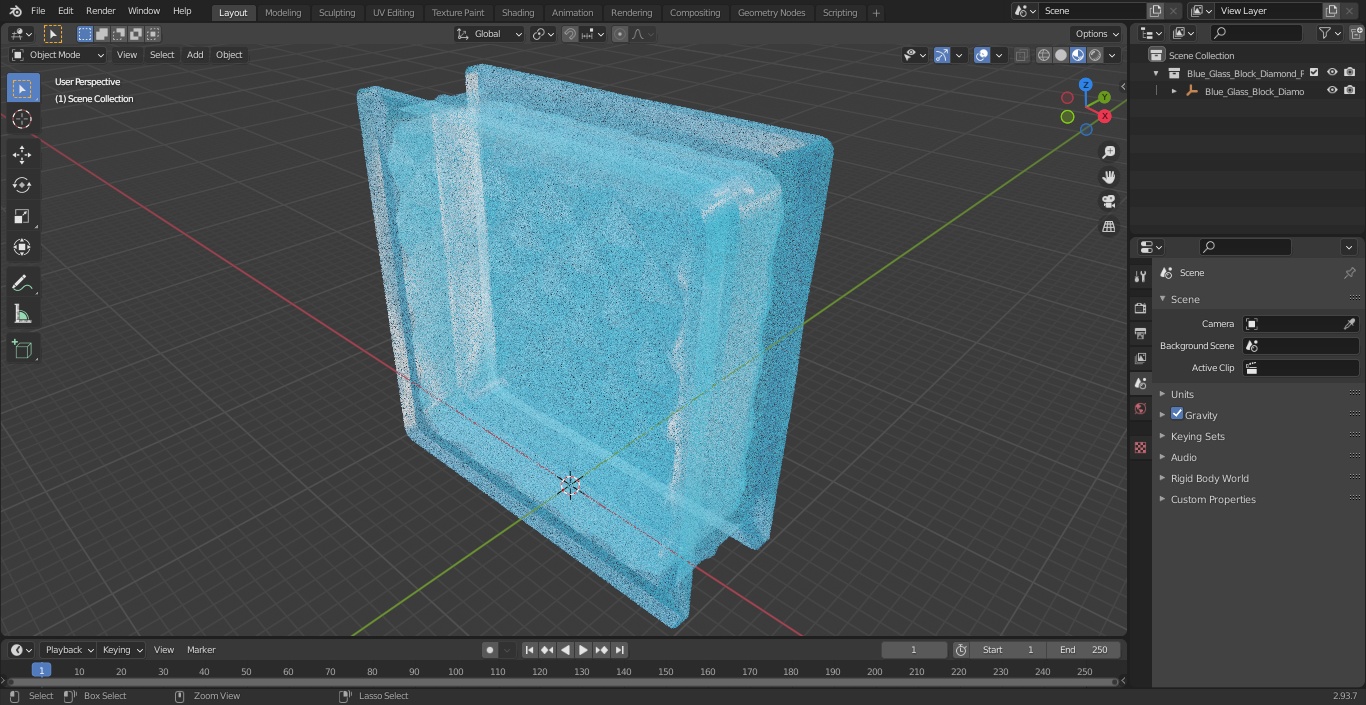This screenshot has width=1366, height=705.
Task: Toggle proportional editing
Action: tap(620, 34)
